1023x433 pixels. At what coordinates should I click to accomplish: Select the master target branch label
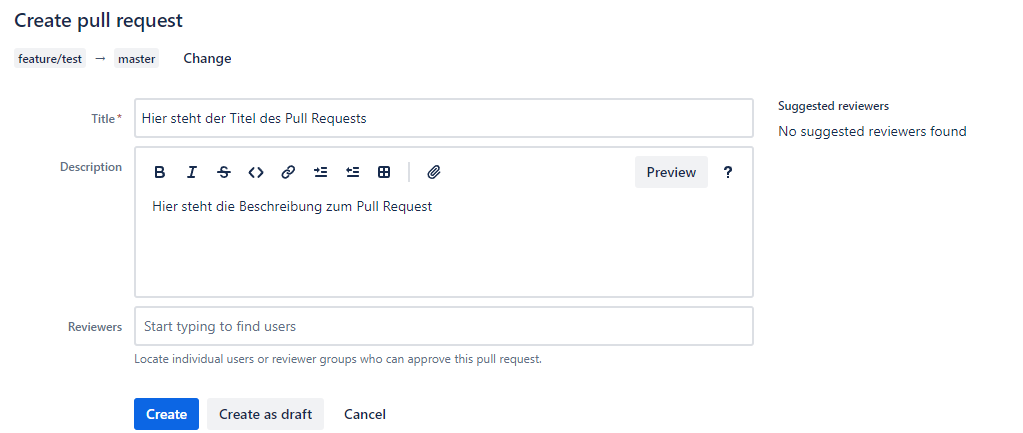pyautogui.click(x=136, y=59)
